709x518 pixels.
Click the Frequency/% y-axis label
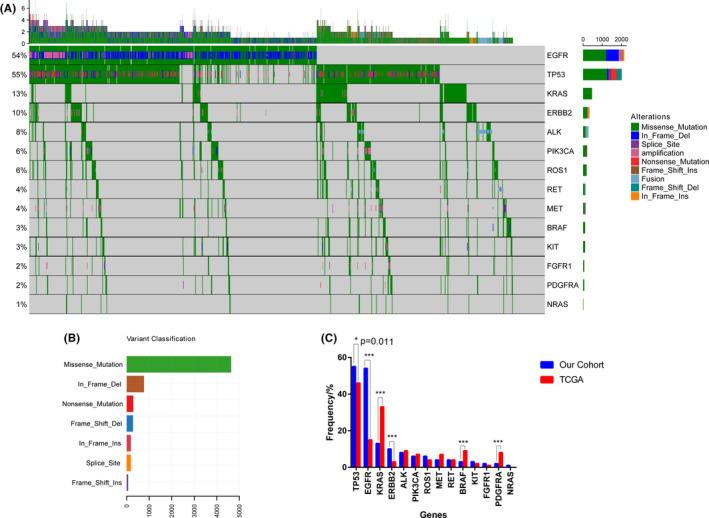click(x=330, y=412)
